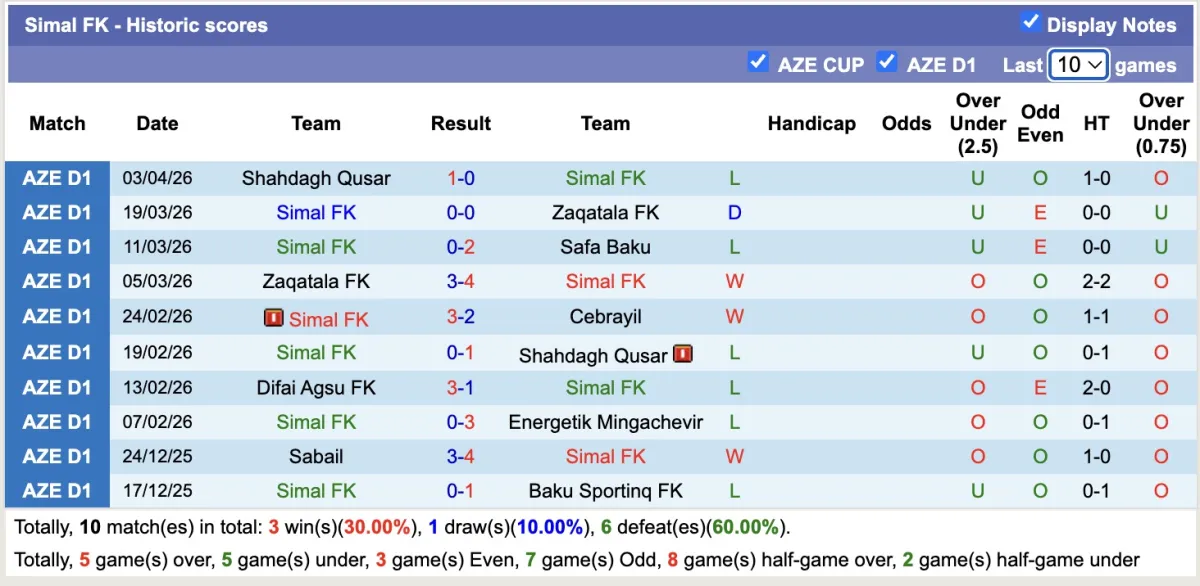Click the Odd Even column header
Screen dimensions: 1200x586
[1040, 124]
